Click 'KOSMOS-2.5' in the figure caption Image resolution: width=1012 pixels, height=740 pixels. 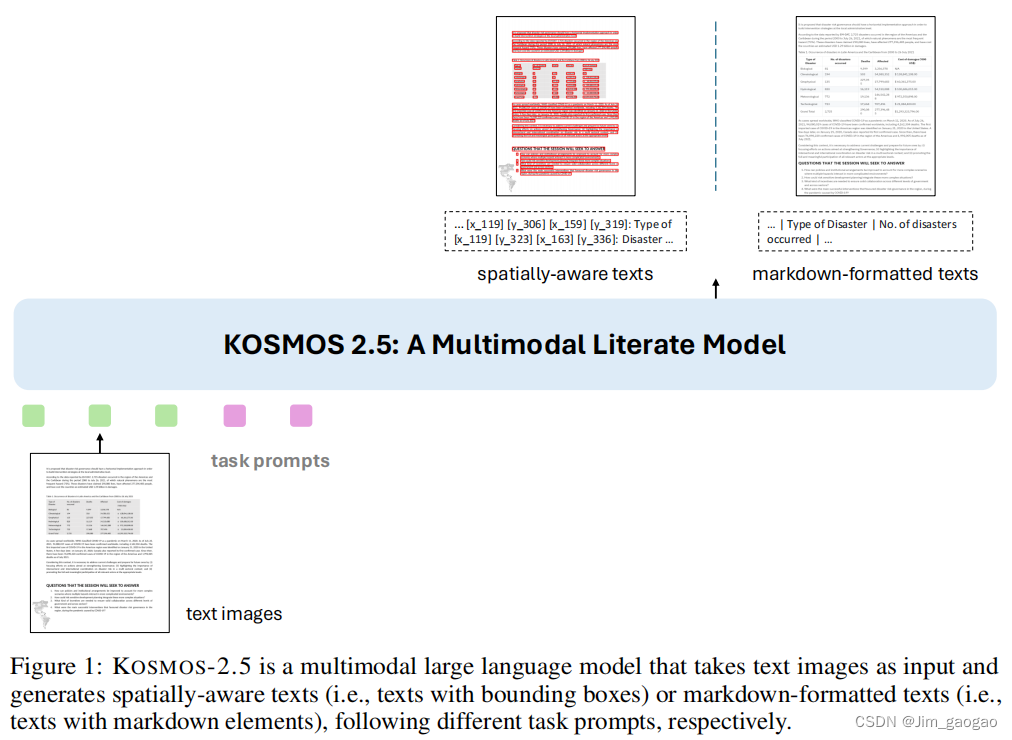pos(182,666)
